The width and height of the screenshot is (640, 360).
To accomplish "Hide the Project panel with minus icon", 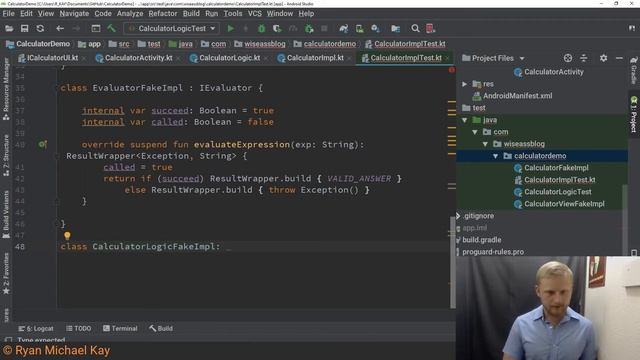I will tap(619, 58).
